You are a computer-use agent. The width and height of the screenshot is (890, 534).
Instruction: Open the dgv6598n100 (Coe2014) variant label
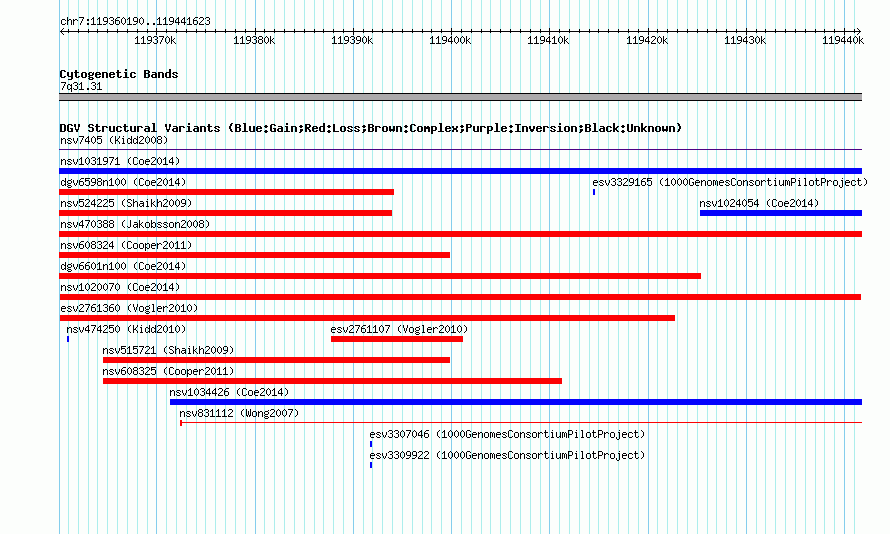pos(123,182)
